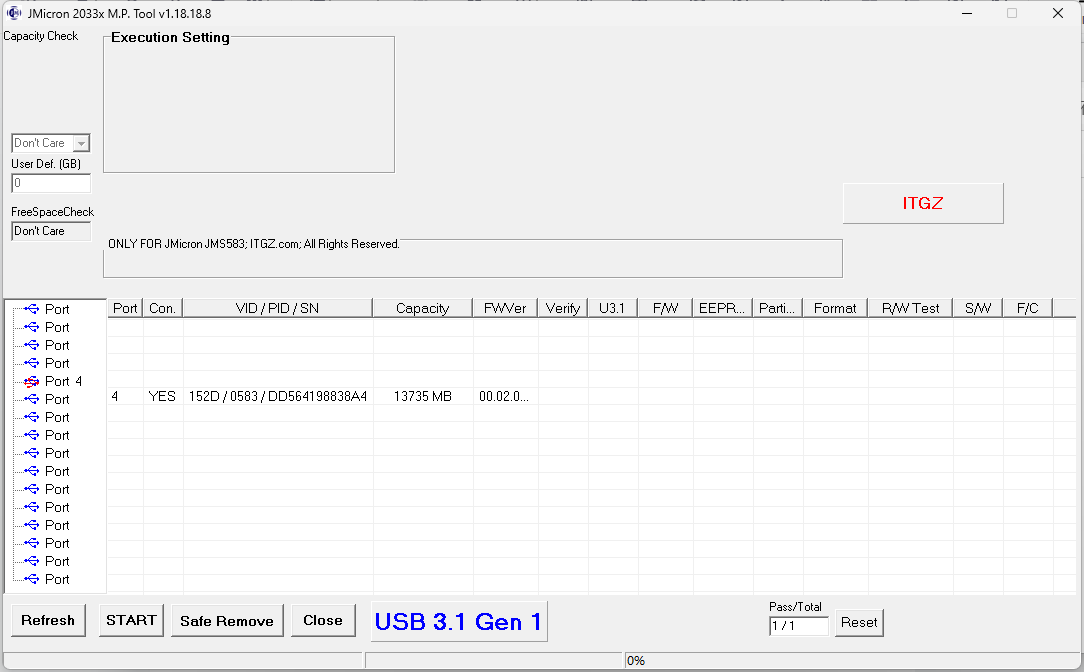This screenshot has width=1084, height=672.
Task: Click the U3.1 column header
Action: tap(613, 308)
